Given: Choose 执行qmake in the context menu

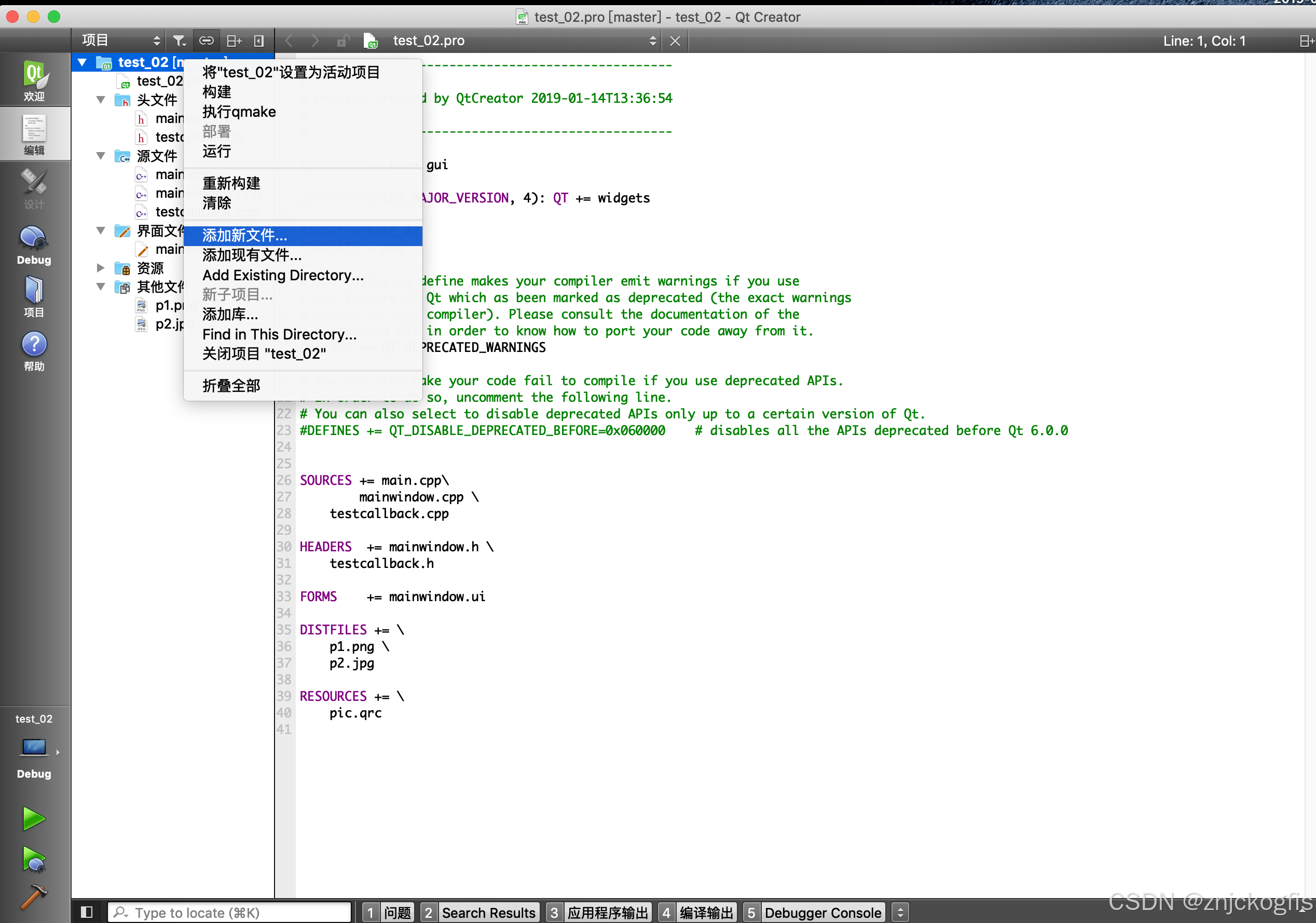Looking at the screenshot, I should click(239, 112).
